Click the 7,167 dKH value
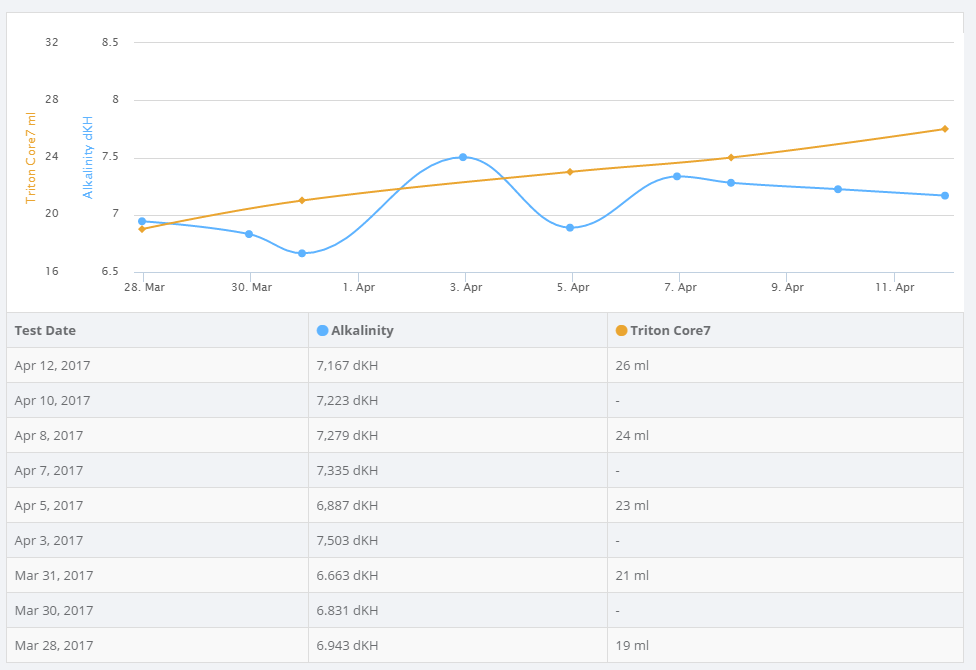Screen dimensions: 976x670 tap(347, 366)
